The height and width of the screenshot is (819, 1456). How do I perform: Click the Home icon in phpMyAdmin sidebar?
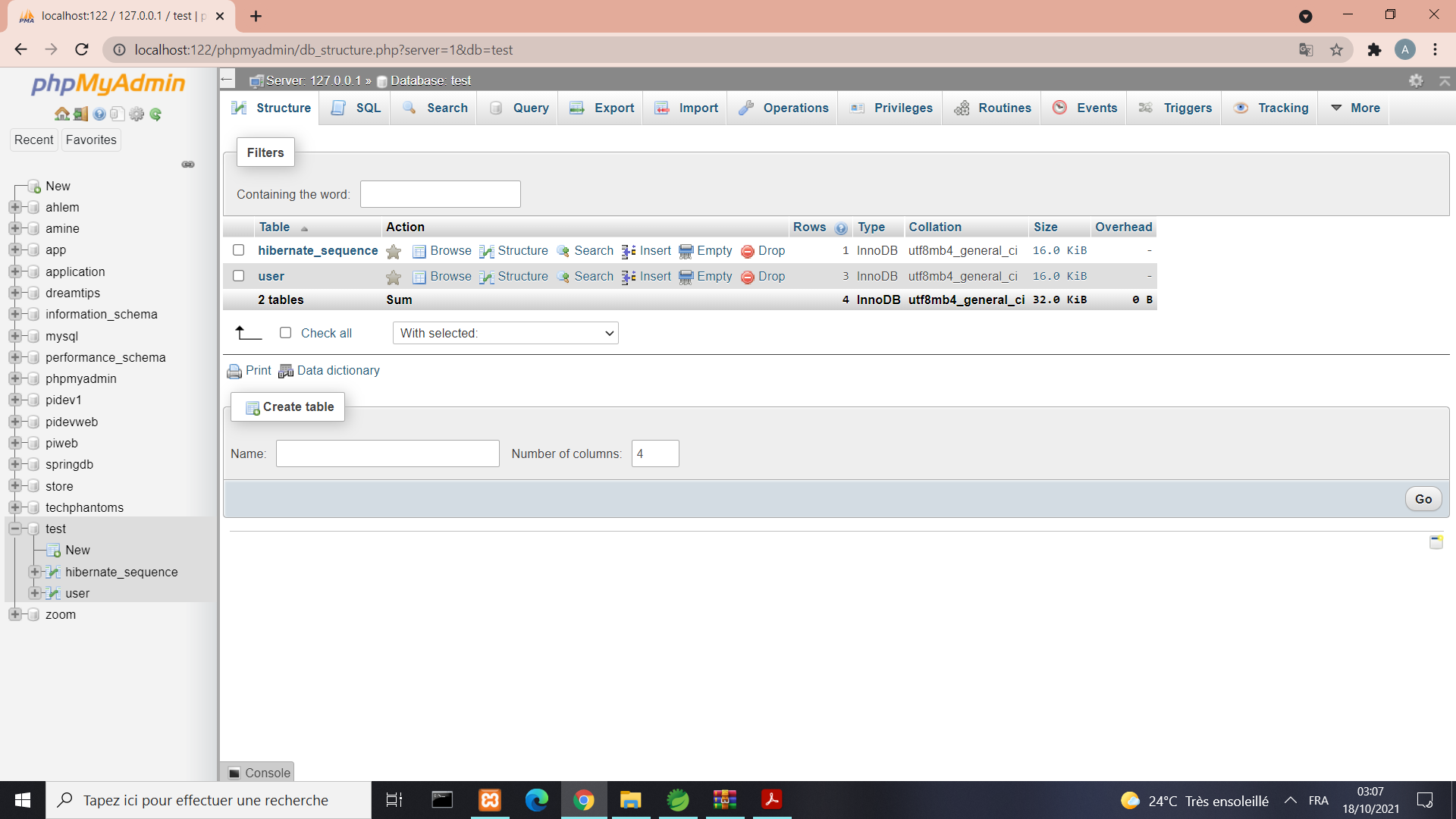pyautogui.click(x=61, y=115)
